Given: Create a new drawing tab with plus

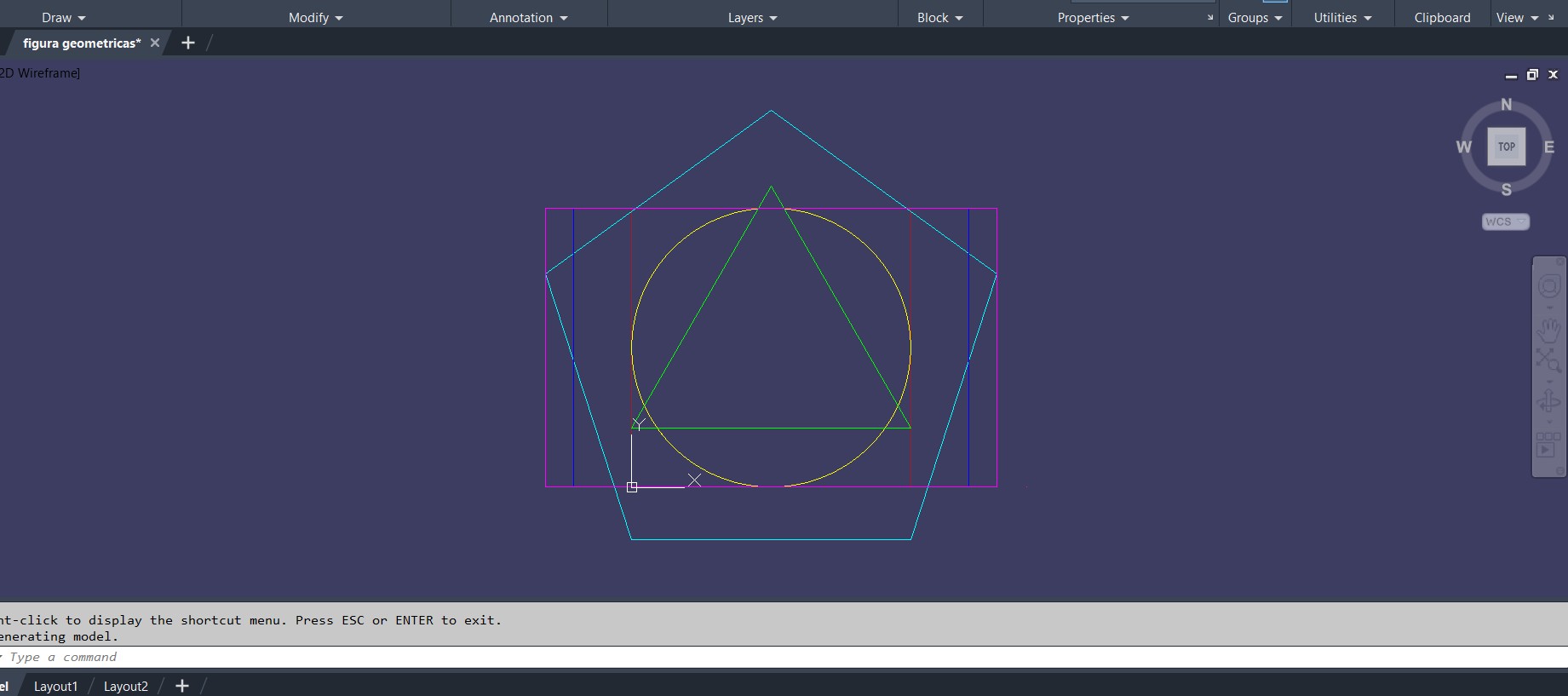Looking at the screenshot, I should (x=188, y=43).
